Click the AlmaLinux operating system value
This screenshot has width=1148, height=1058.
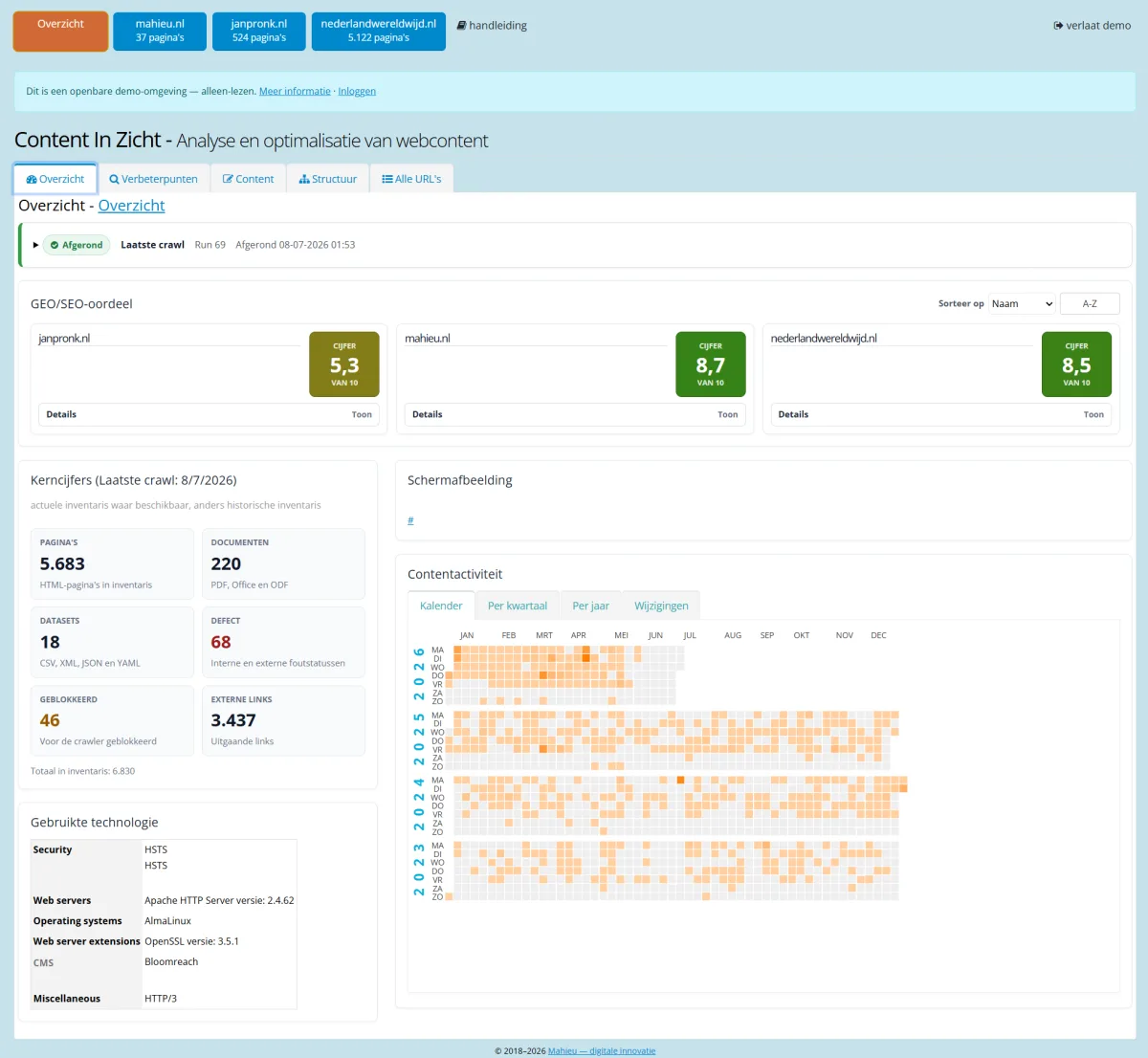167,920
